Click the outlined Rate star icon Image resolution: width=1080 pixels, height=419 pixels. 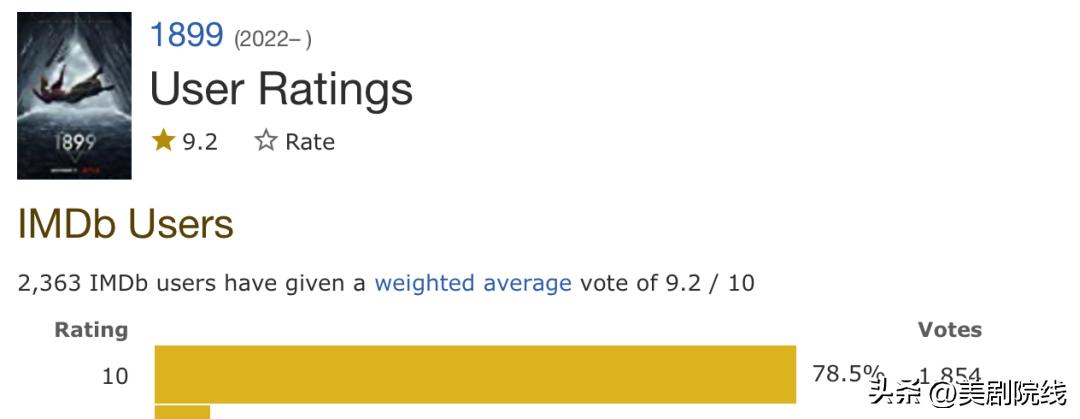(265, 141)
